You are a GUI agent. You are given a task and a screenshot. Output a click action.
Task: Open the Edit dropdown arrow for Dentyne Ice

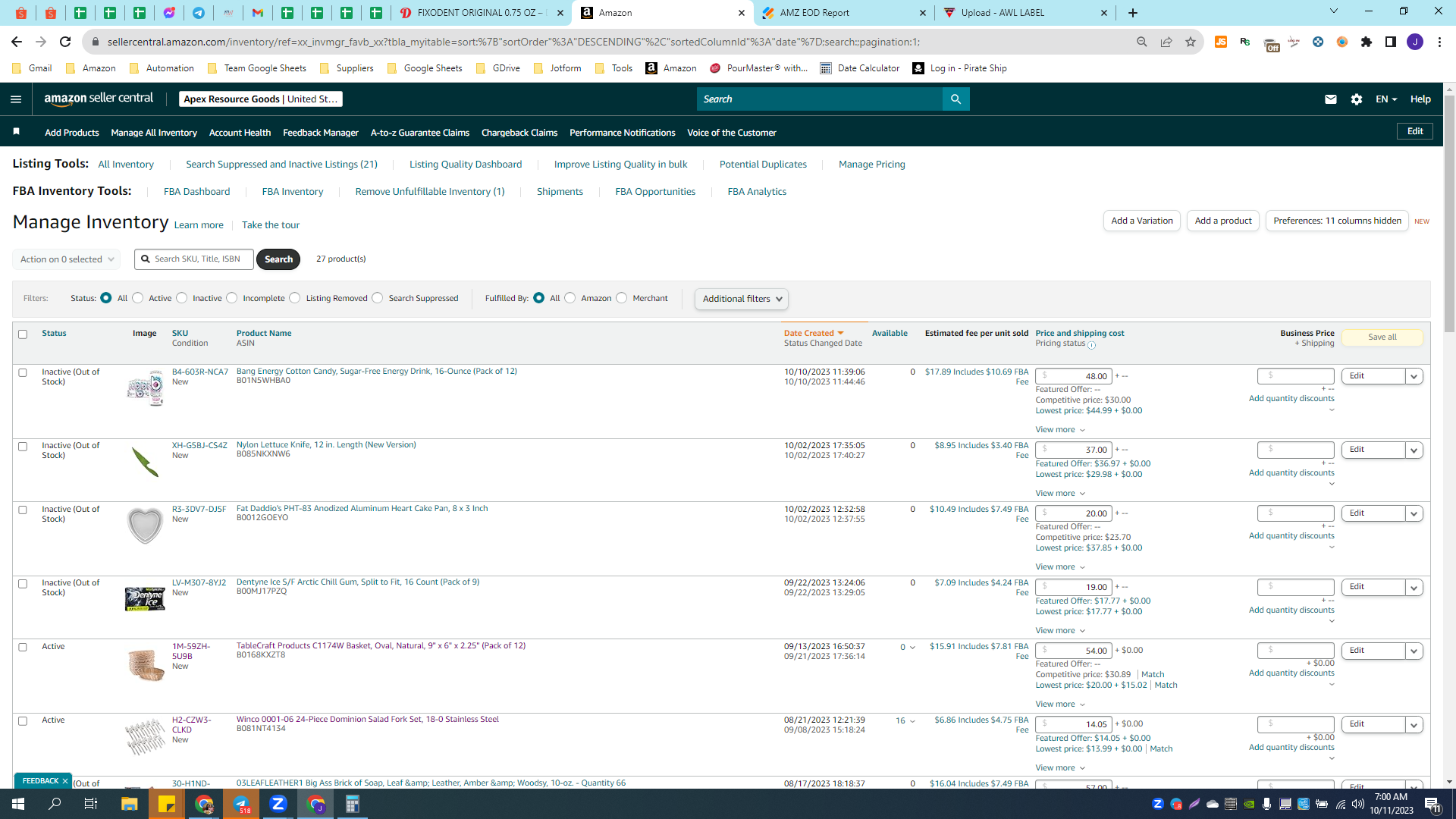[x=1414, y=587]
